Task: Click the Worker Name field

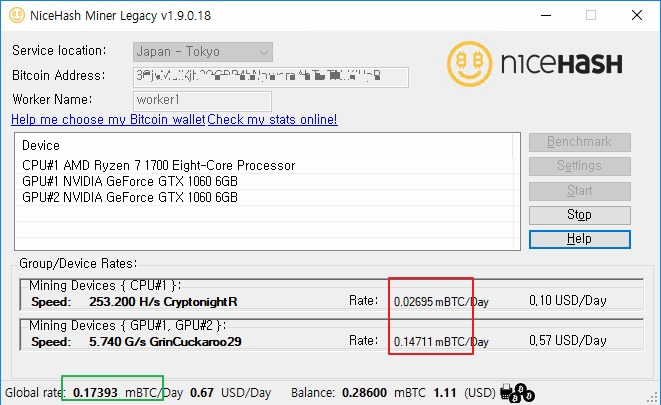Action: (202, 101)
